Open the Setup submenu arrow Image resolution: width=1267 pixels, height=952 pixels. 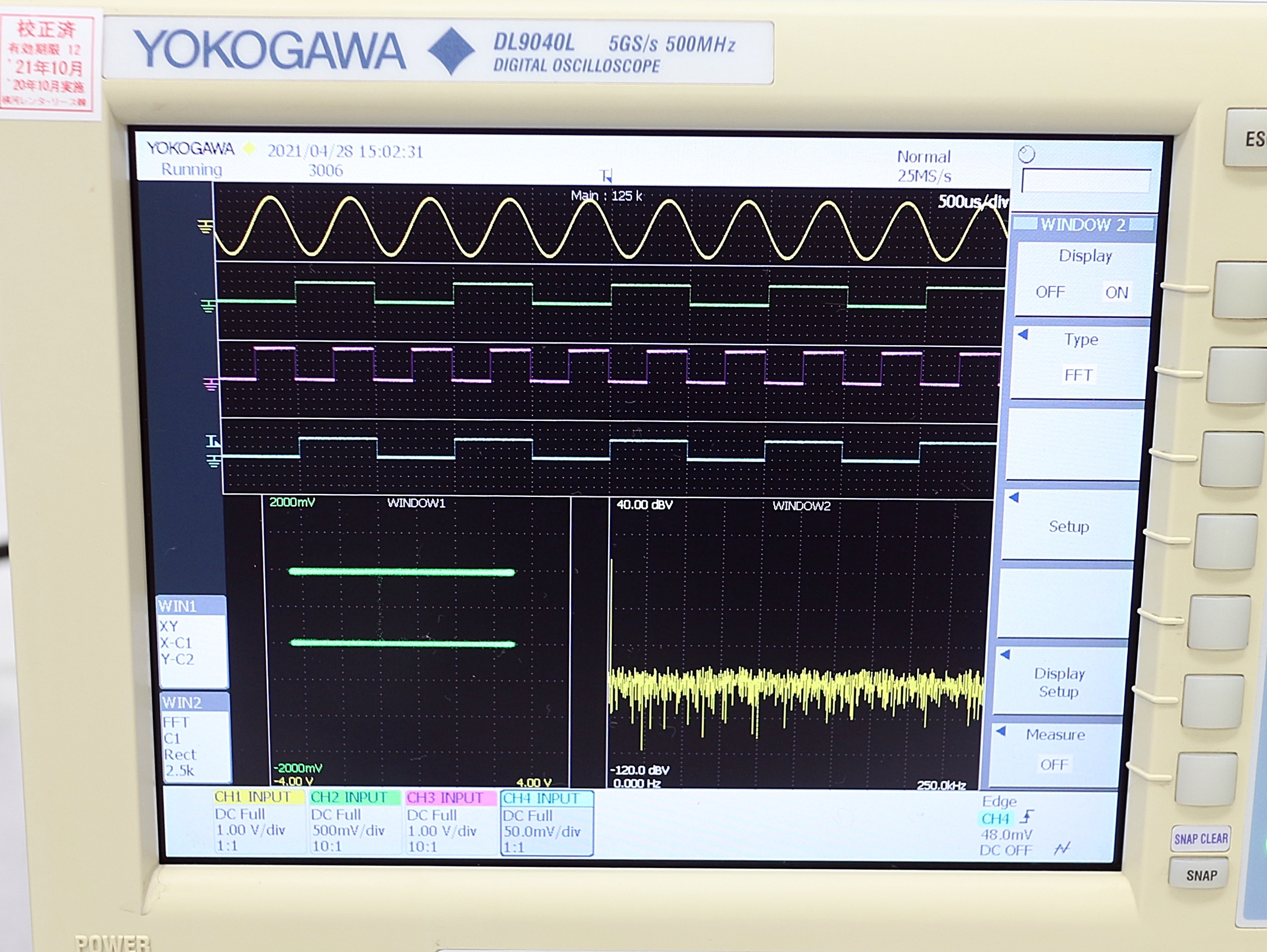coord(1014,498)
